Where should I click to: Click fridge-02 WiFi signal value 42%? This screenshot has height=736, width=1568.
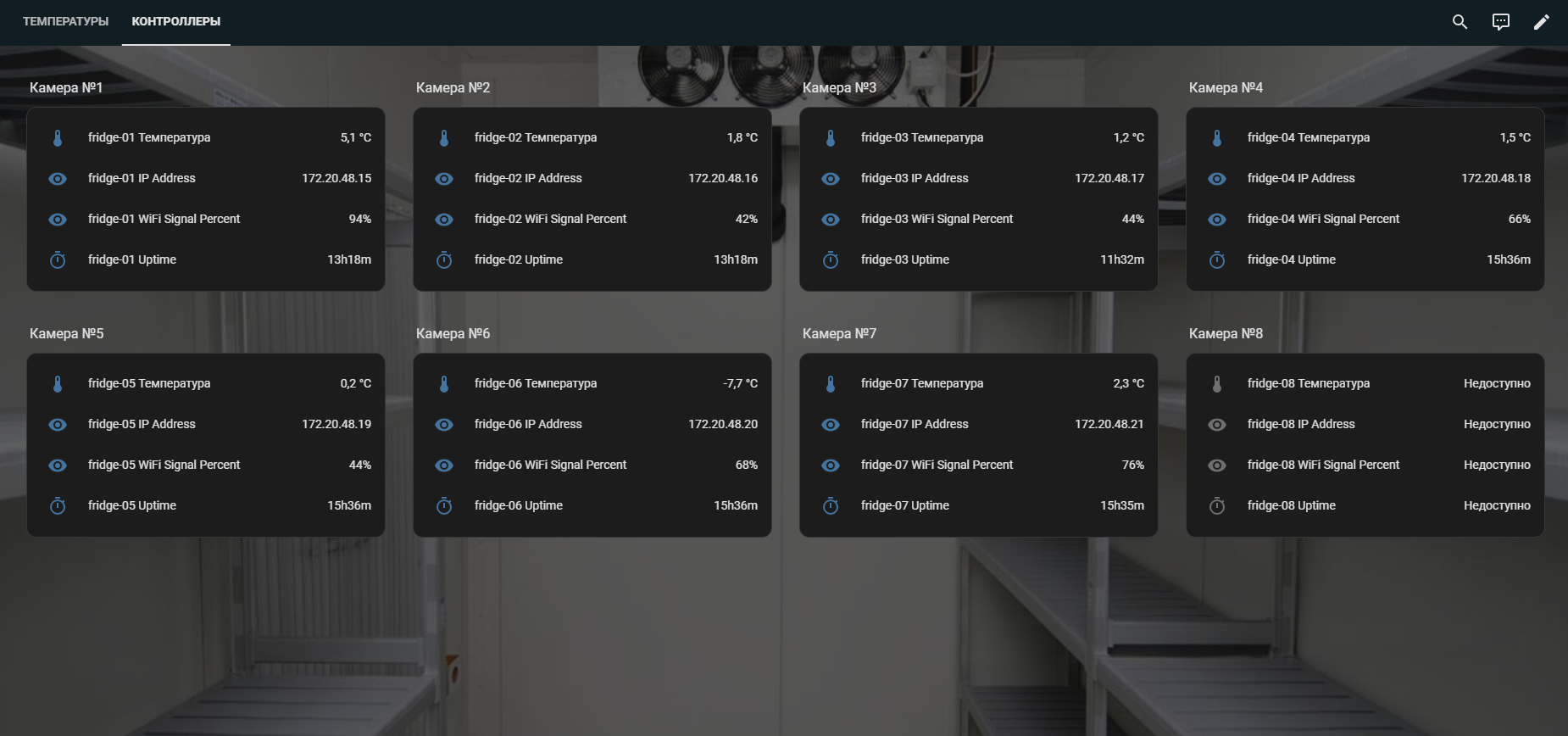tap(746, 219)
